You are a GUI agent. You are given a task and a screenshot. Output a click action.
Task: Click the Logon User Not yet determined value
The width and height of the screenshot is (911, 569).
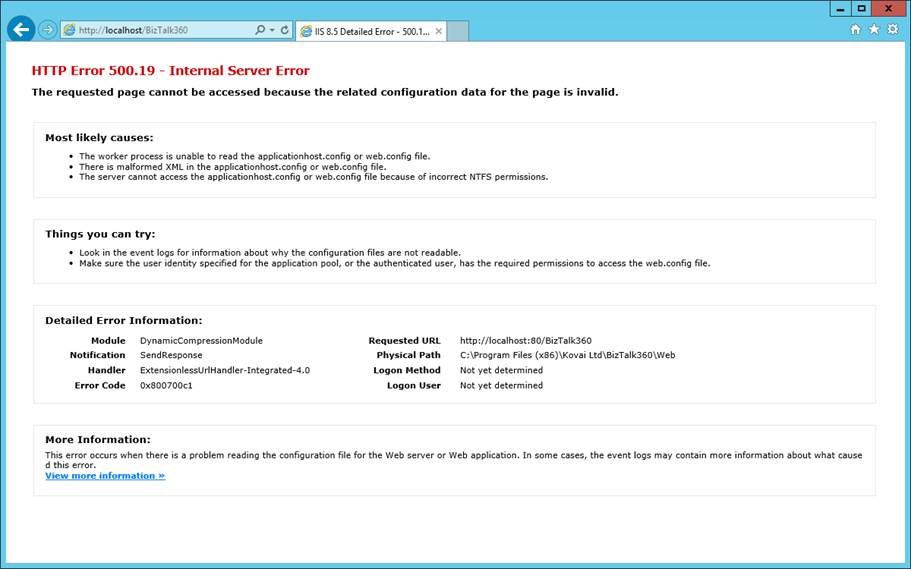click(501, 385)
